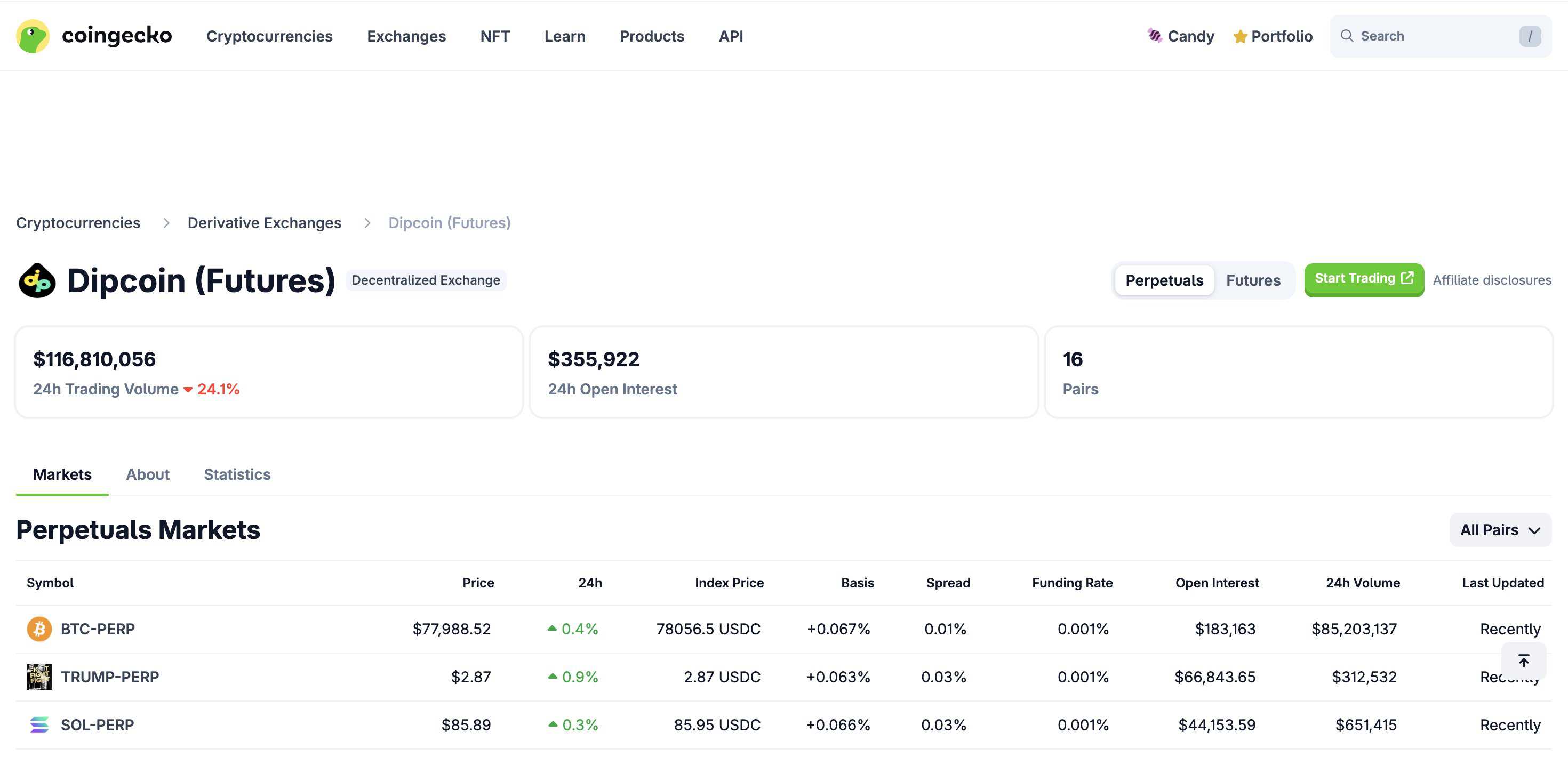The height and width of the screenshot is (757, 1568).
Task: Switch to Perpetuals view toggle
Action: tap(1164, 280)
